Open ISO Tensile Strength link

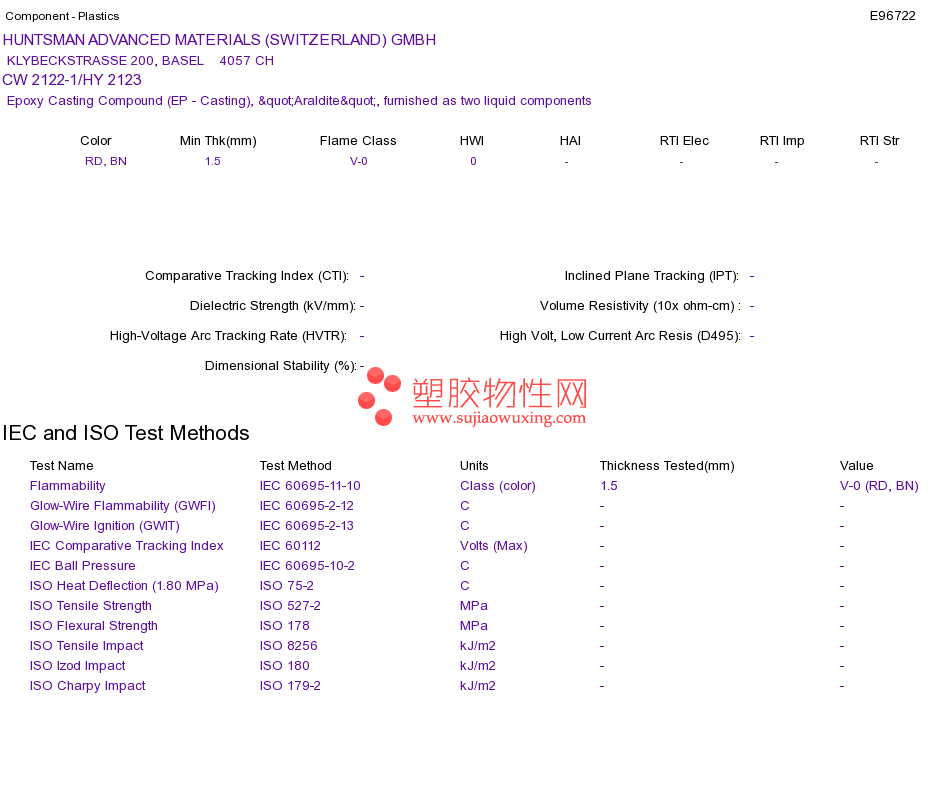[91, 606]
